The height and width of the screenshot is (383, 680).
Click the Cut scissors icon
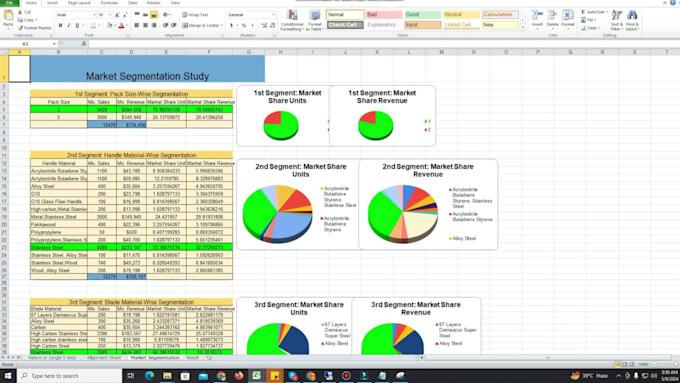(x=20, y=12)
